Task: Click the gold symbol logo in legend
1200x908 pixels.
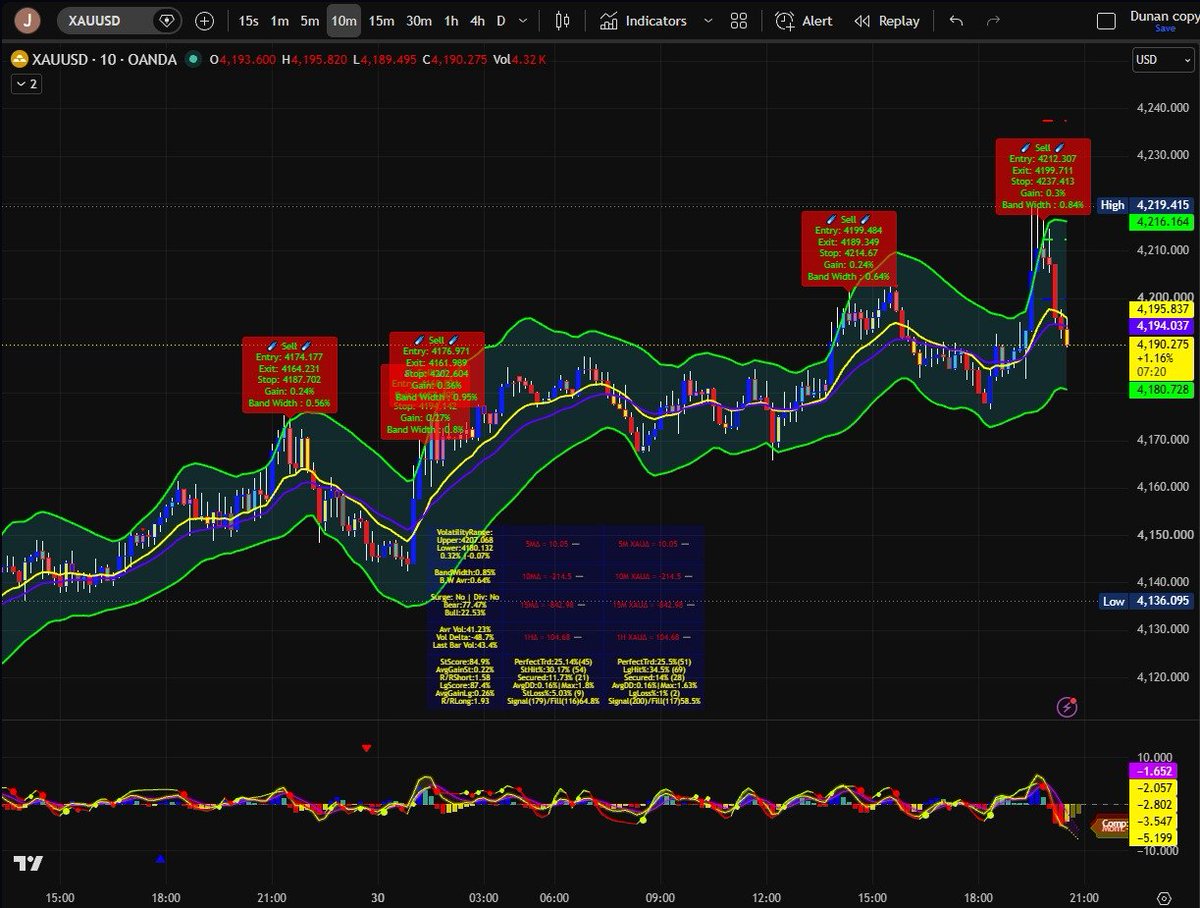Action: click(x=19, y=60)
